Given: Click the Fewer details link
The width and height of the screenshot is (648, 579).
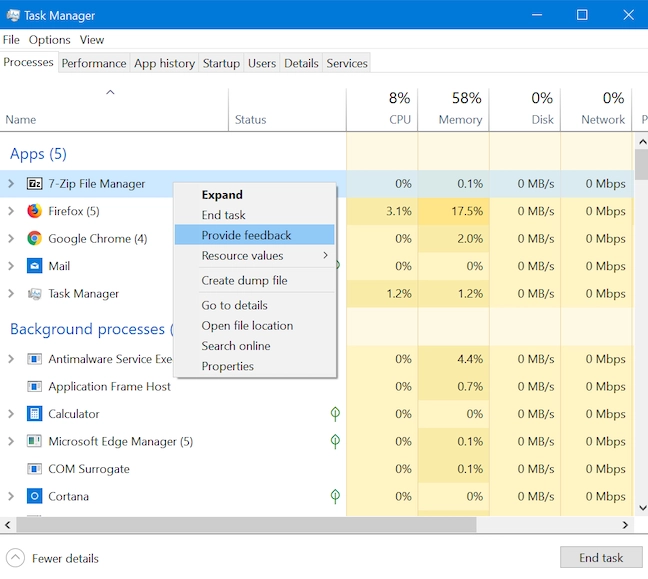Looking at the screenshot, I should (65, 558).
